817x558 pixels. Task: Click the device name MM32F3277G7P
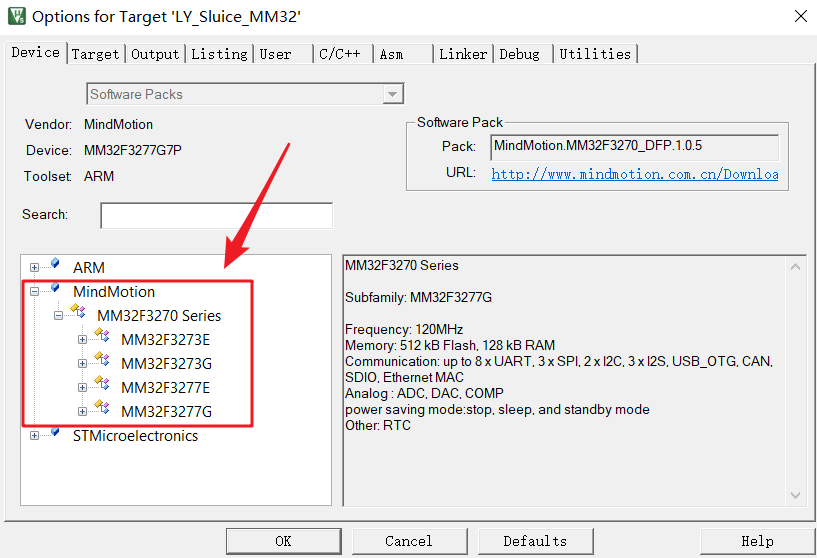133,151
